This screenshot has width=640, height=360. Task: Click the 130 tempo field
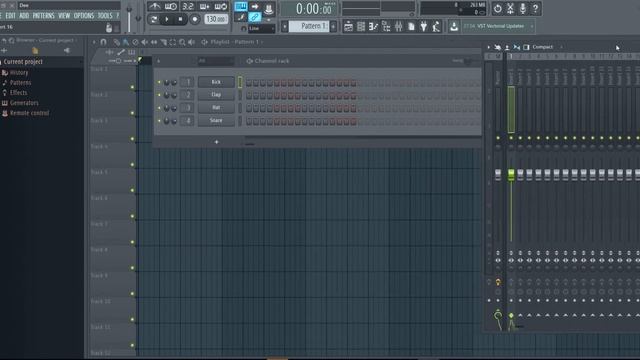tap(216, 19)
